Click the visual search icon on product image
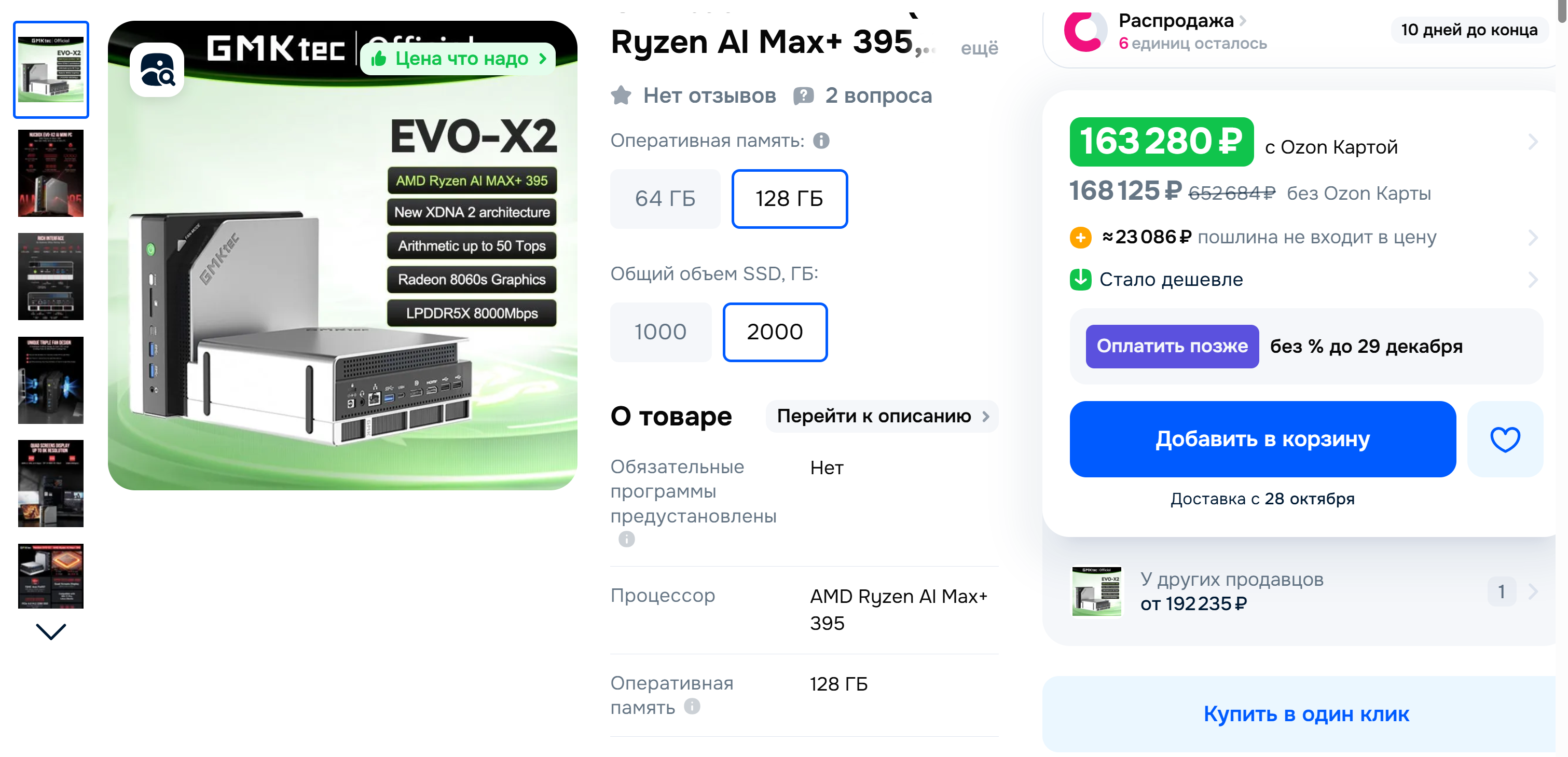 (x=157, y=70)
